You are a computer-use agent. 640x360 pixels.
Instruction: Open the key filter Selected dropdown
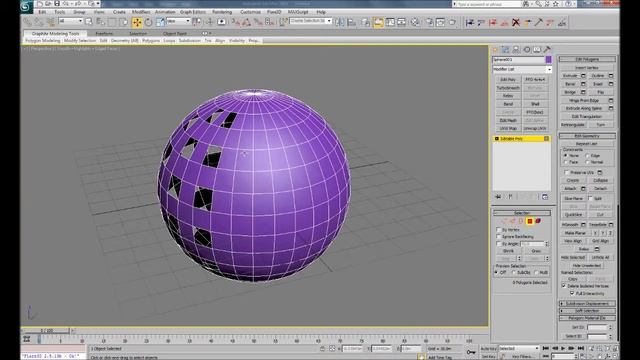point(519,349)
